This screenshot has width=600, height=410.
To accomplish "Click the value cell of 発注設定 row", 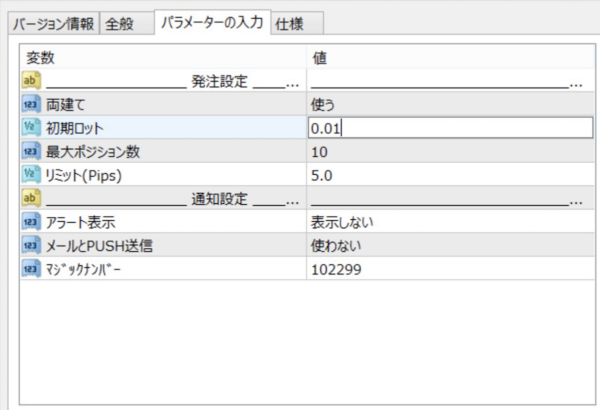I will [450, 81].
